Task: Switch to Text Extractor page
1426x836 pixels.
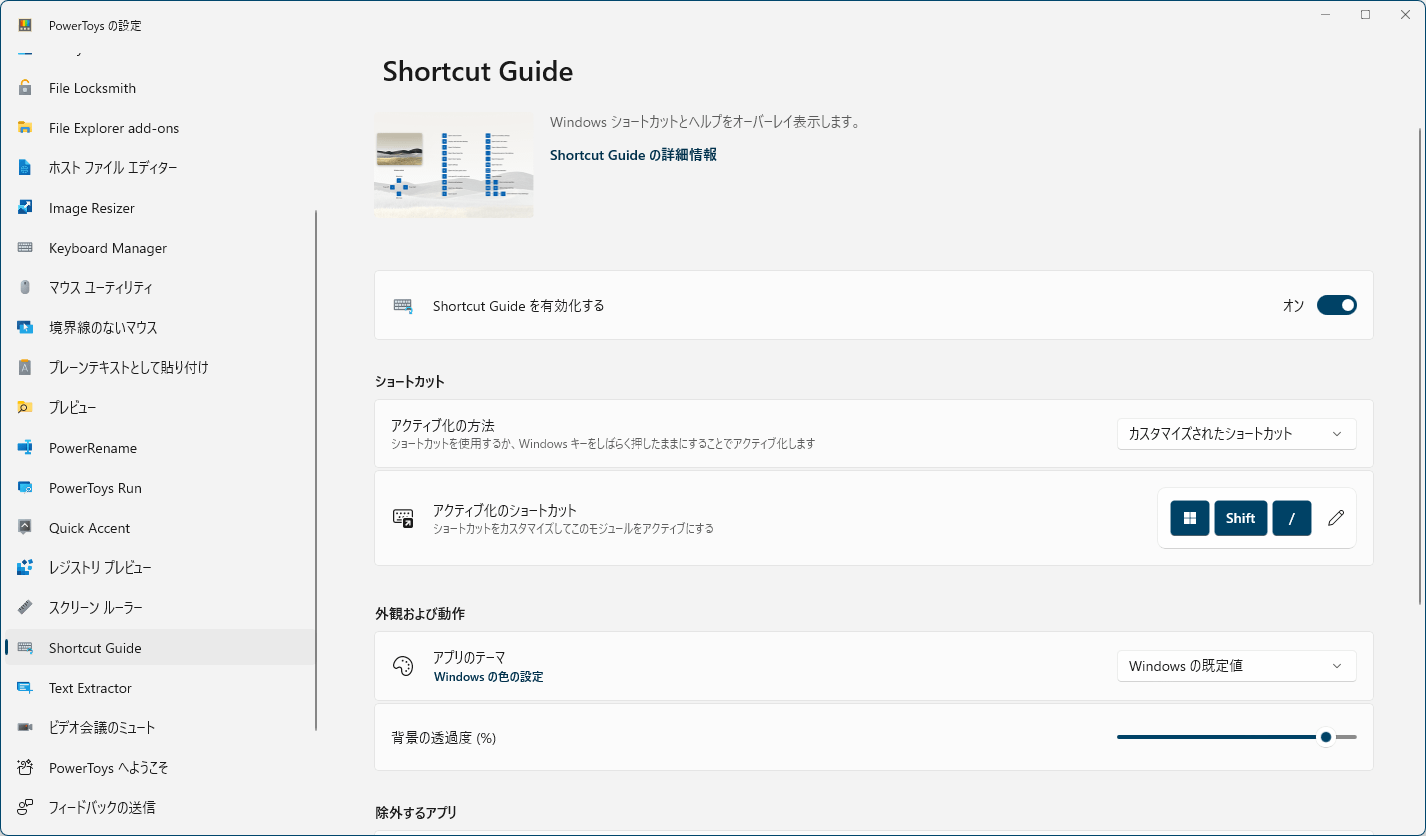Action: [160, 688]
